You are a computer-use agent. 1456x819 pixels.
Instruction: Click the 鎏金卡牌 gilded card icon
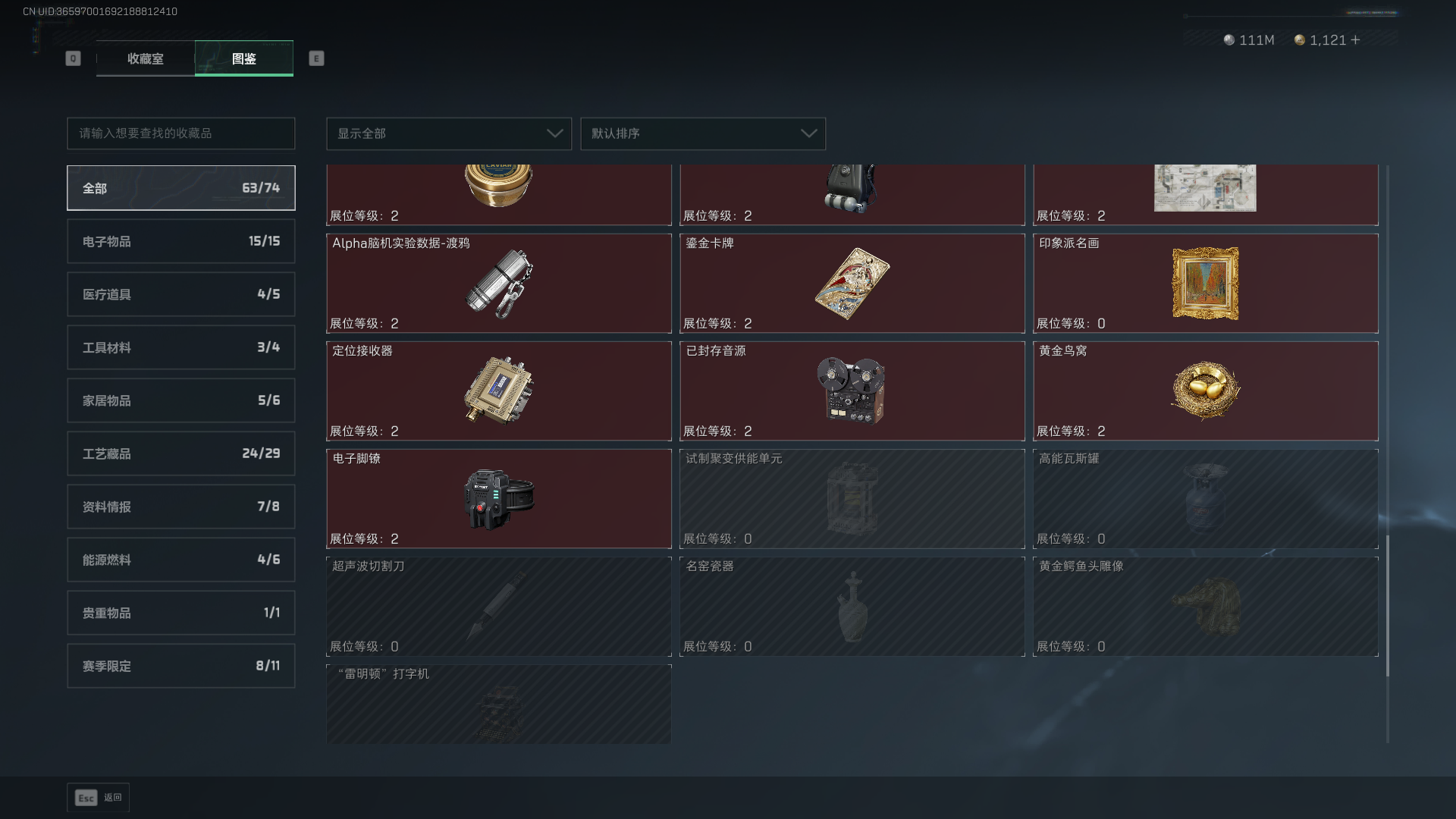[852, 284]
